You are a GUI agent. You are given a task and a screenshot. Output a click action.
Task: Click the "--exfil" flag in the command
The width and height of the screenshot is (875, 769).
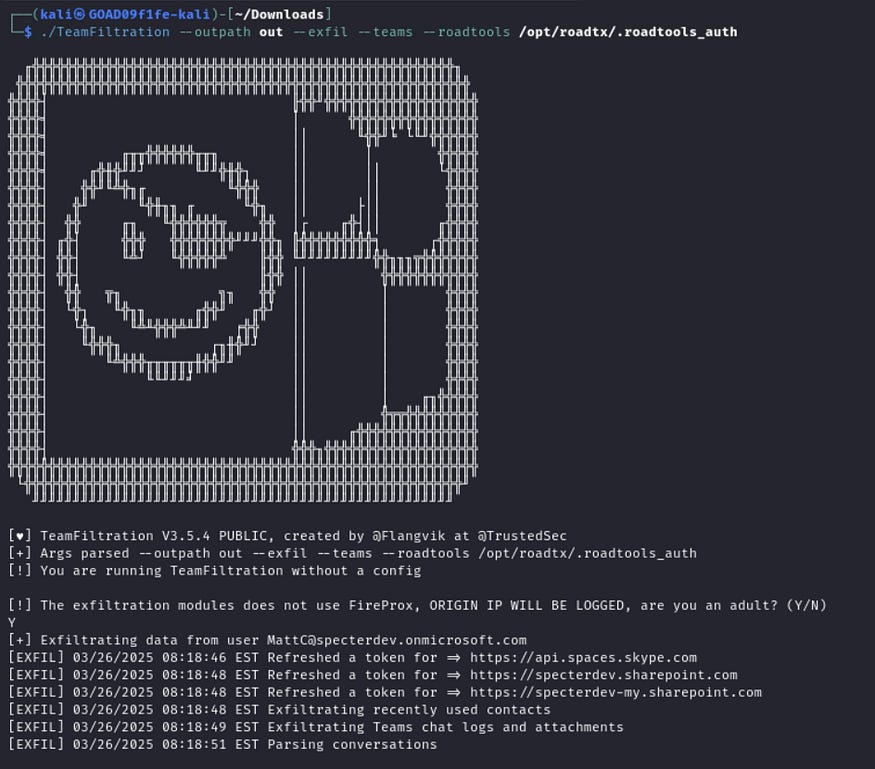[321, 32]
